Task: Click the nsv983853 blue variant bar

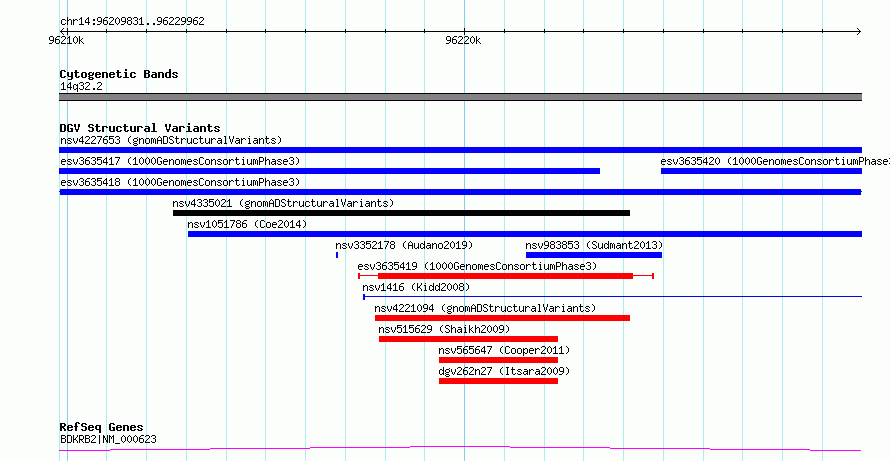Action: (x=594, y=255)
